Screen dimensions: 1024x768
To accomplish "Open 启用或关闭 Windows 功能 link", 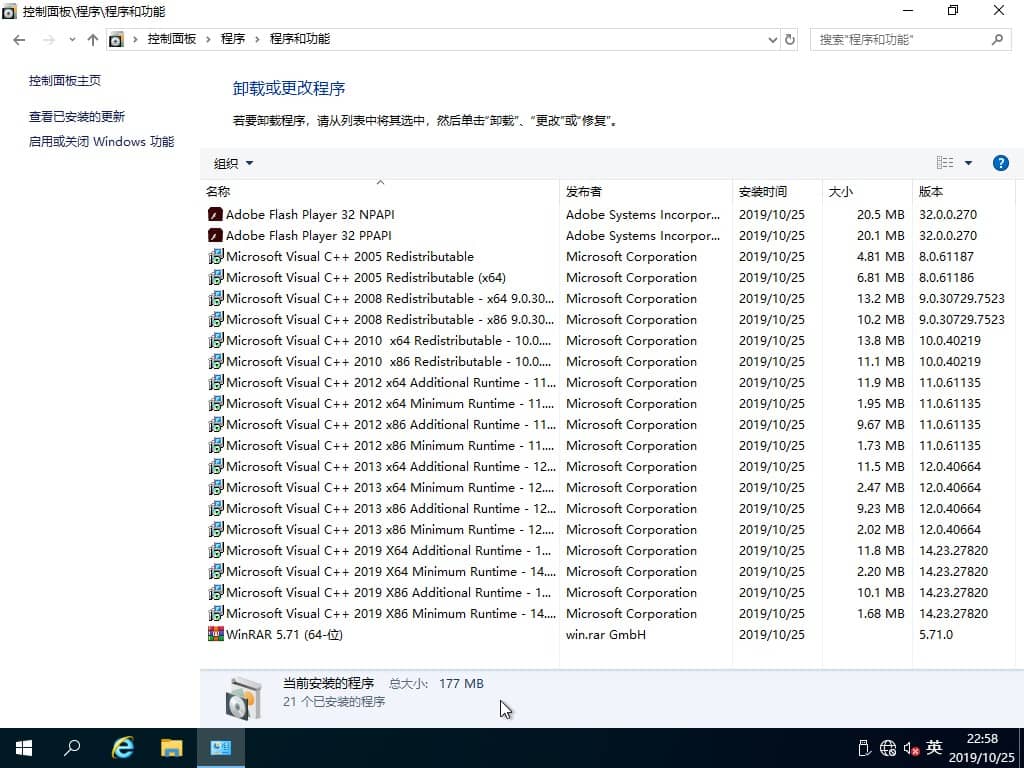I will 101,141.
